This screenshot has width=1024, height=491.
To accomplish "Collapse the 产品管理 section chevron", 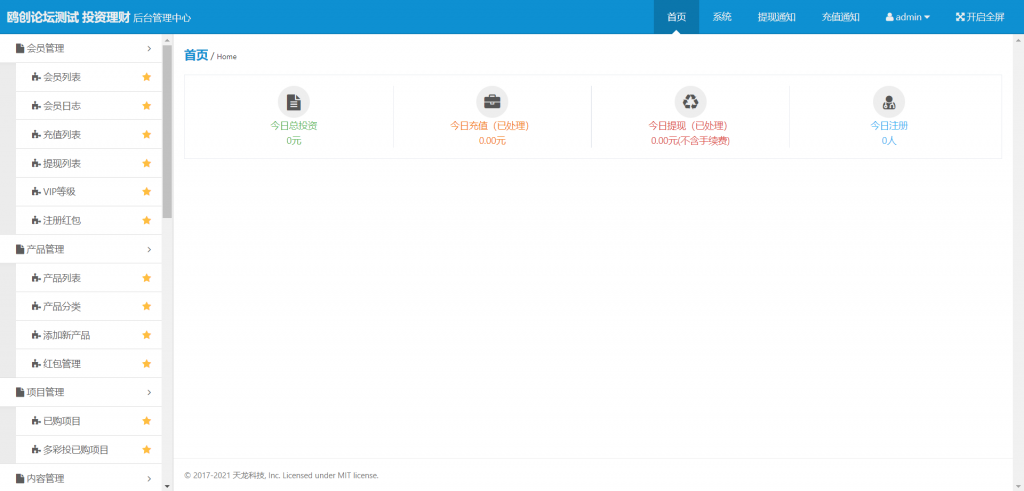I will 150,249.
